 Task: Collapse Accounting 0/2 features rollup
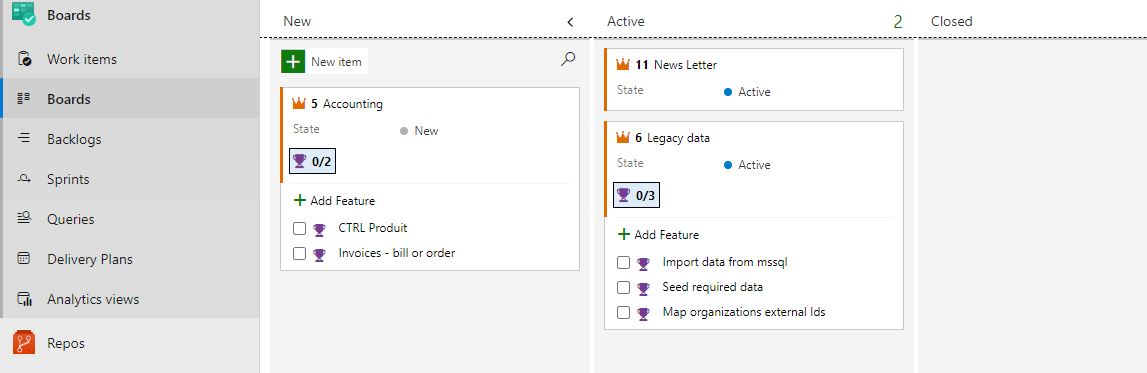tap(312, 161)
